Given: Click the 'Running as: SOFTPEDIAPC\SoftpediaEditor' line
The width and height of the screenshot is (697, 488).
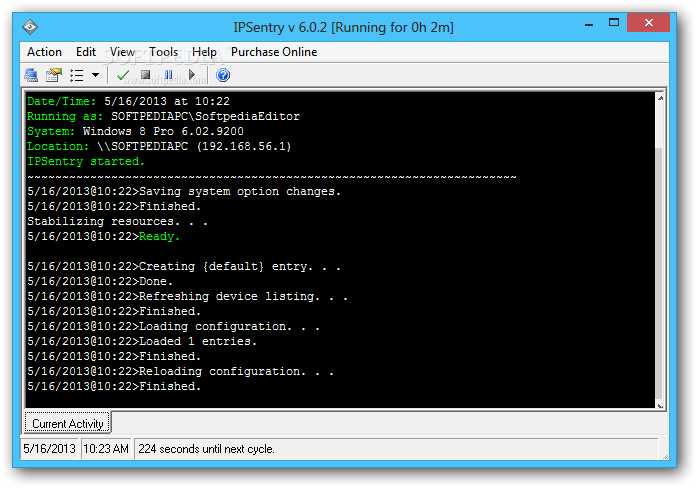Looking at the screenshot, I should (163, 116).
